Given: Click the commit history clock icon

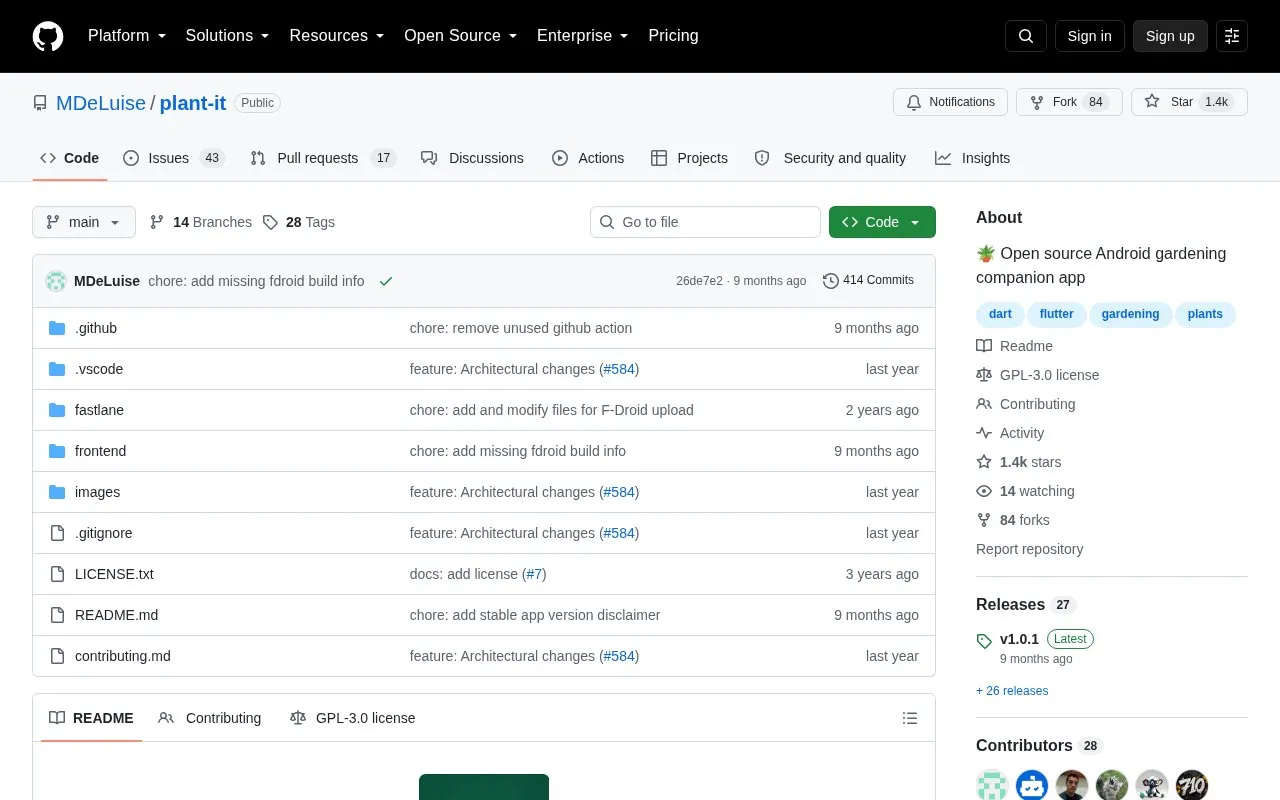Looking at the screenshot, I should 830,281.
